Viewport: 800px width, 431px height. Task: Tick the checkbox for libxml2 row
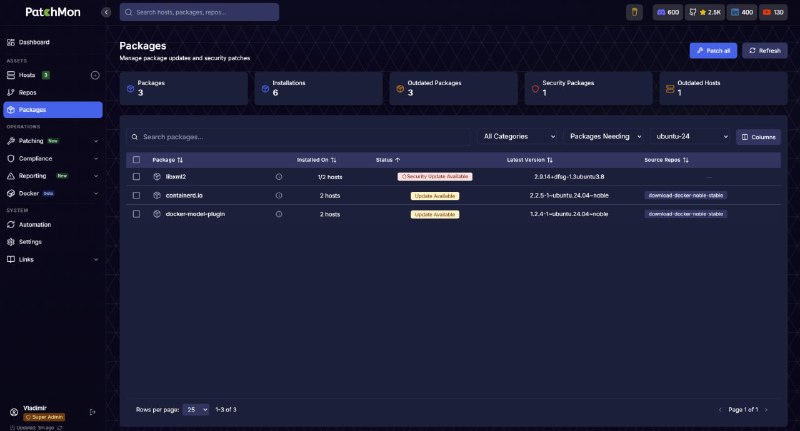click(x=136, y=176)
